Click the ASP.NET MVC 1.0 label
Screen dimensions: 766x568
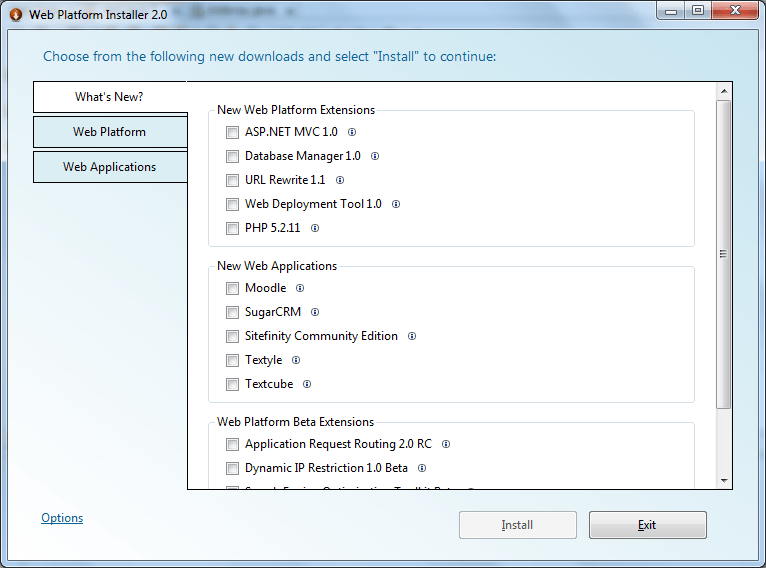tap(291, 132)
